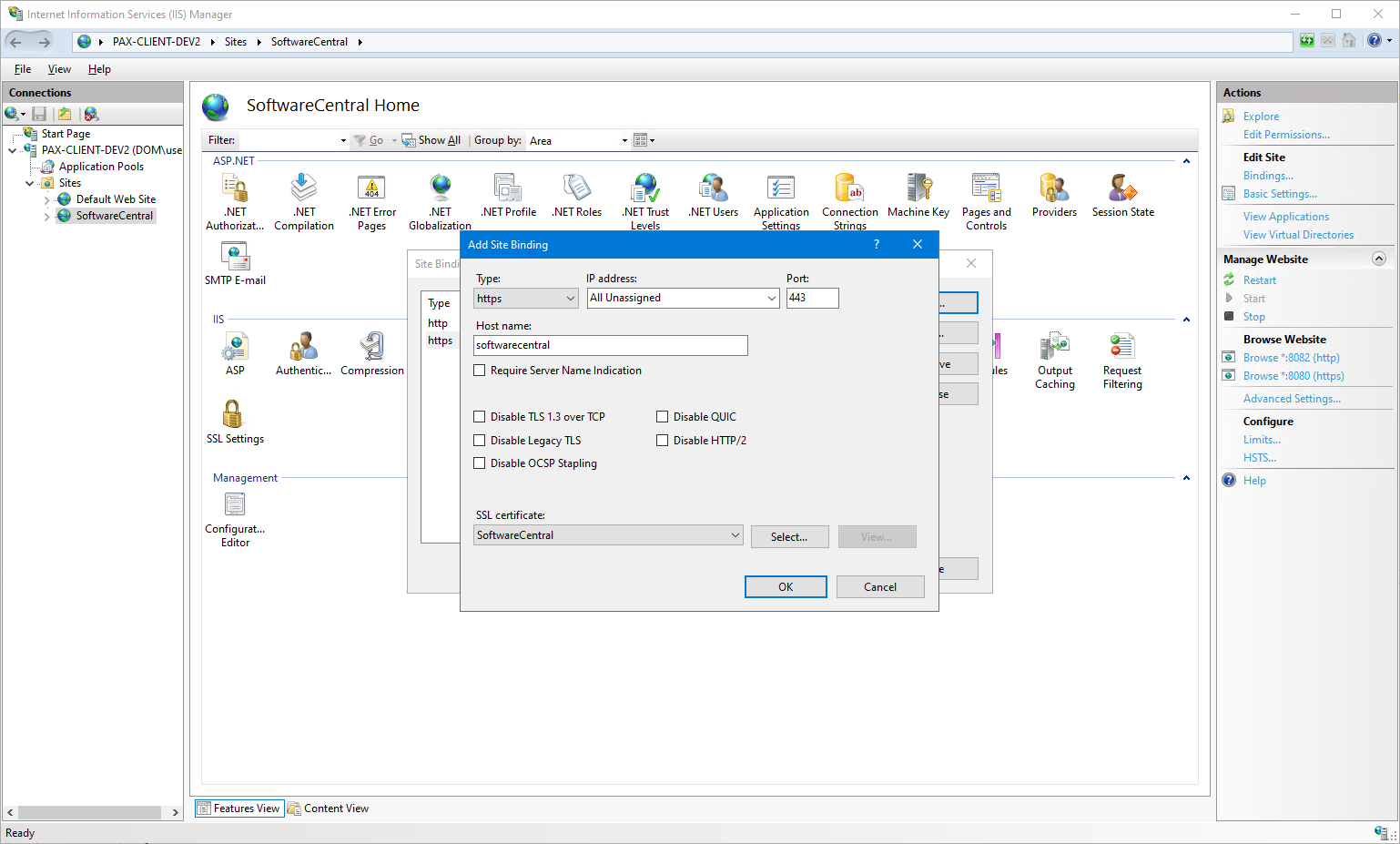The image size is (1400, 844).
Task: Click OK in Add Site Binding
Action: (785, 587)
